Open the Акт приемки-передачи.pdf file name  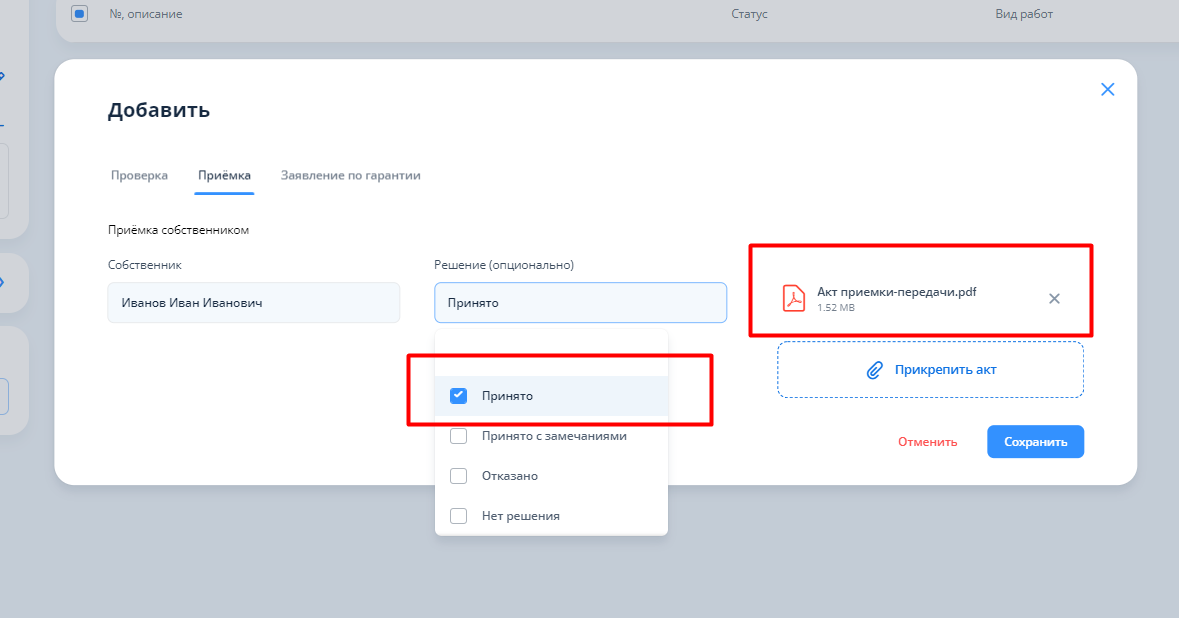[896, 291]
